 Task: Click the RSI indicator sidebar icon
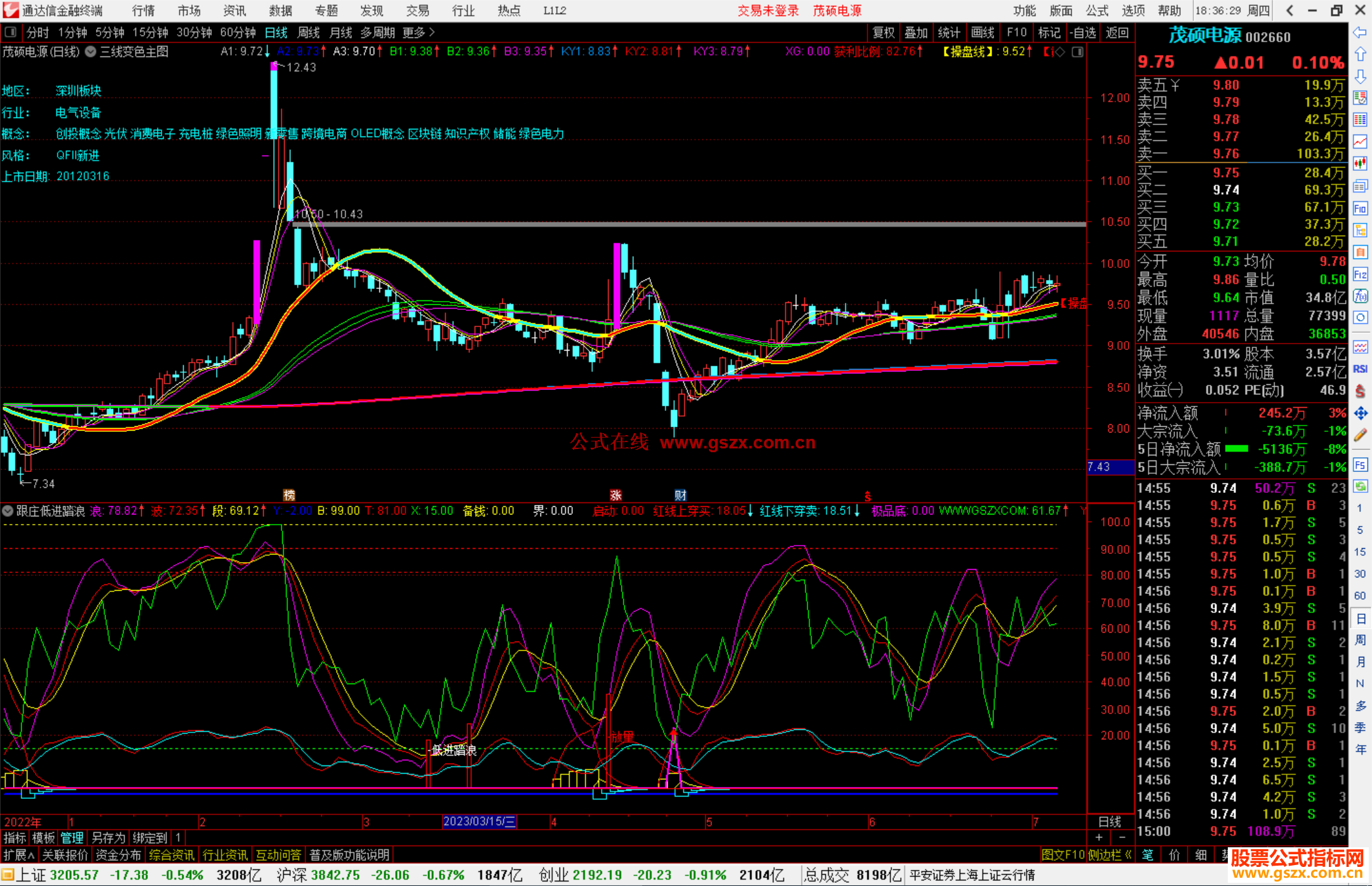pos(1360,369)
